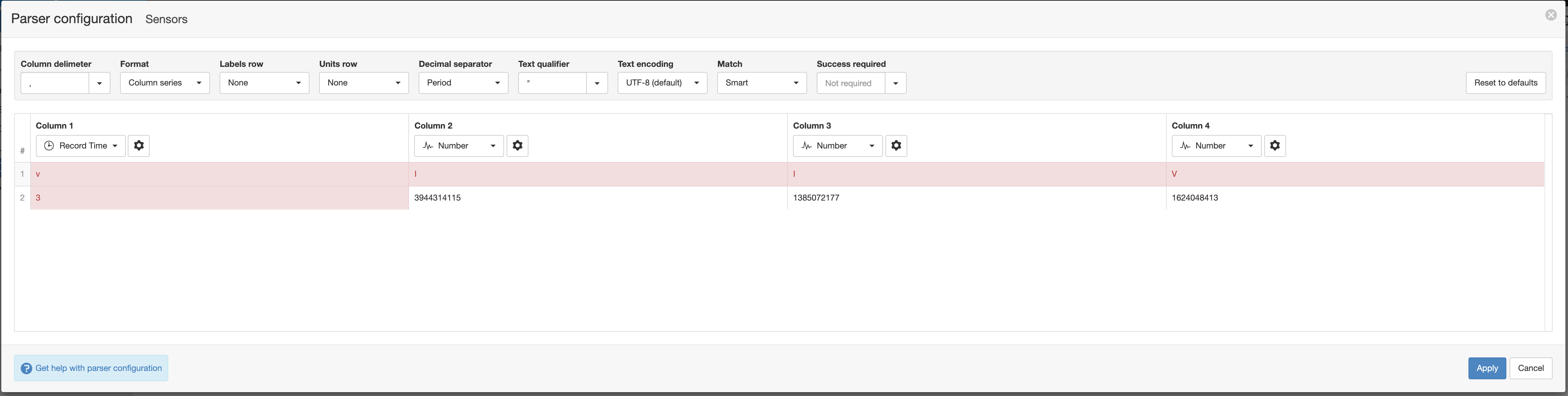Open Text encoding UTF-8 dropdown

click(662, 83)
